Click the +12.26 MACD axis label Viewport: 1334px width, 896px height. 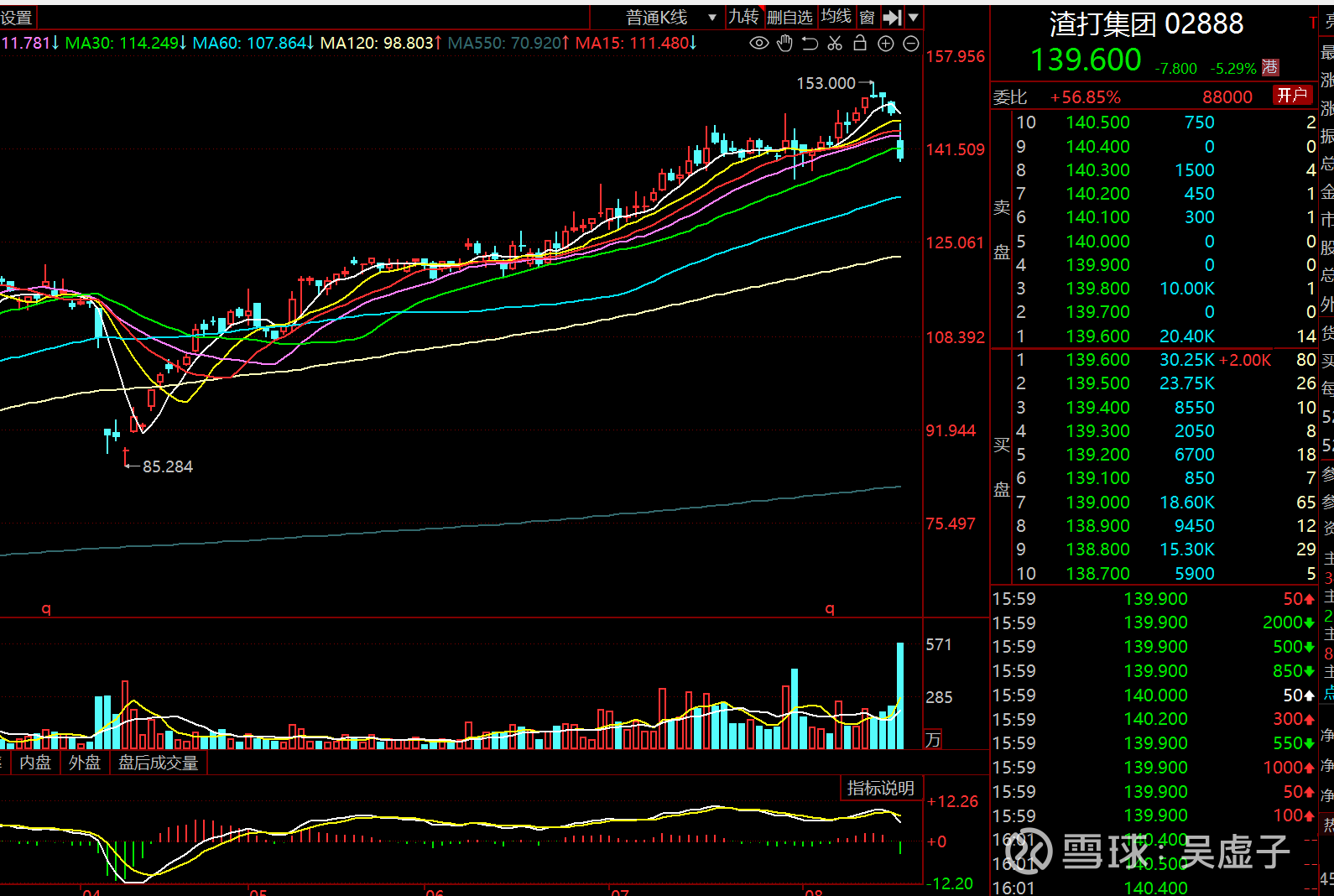[952, 801]
